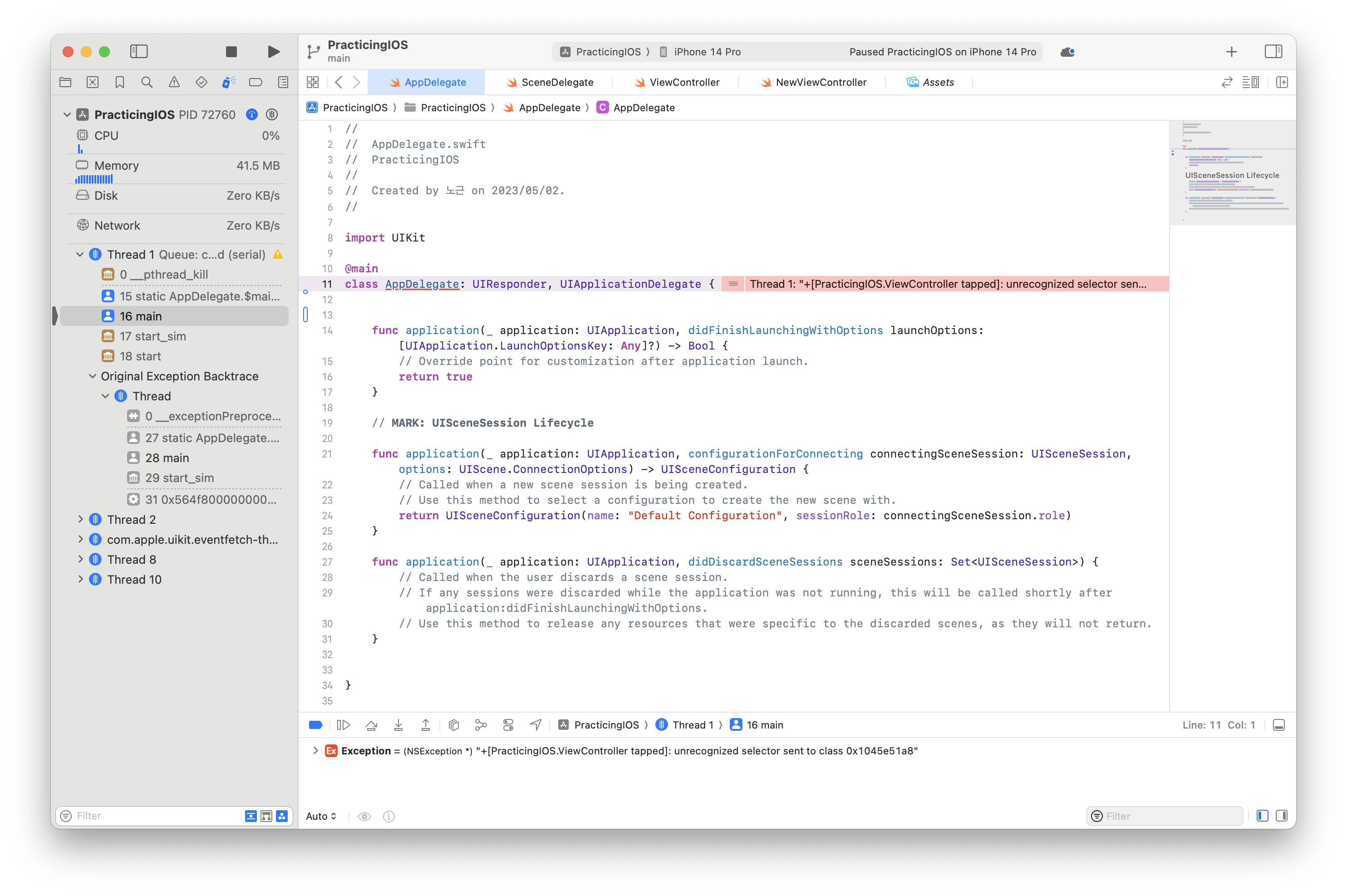This screenshot has width=1347, height=896.
Task: Toggle the breakpoints activation button
Action: click(x=315, y=725)
